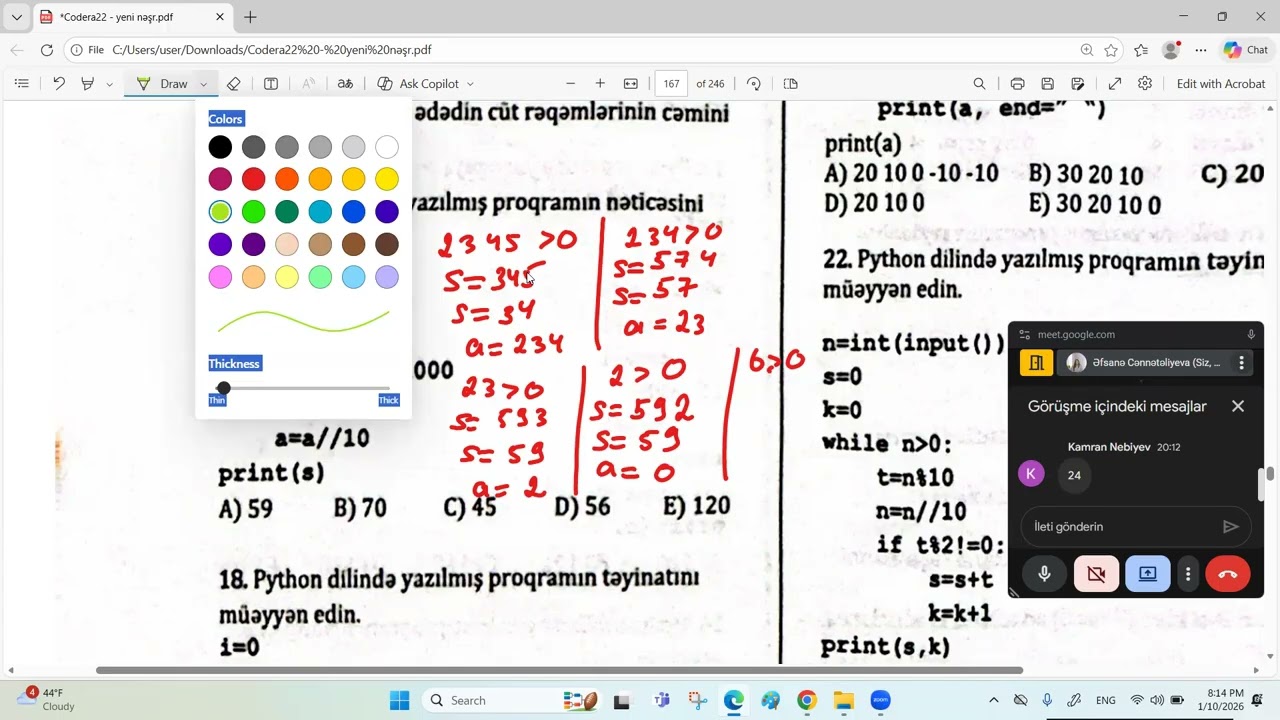The image size is (1280, 720).
Task: Click the Translate icon in PDF toolbar
Action: (x=345, y=84)
